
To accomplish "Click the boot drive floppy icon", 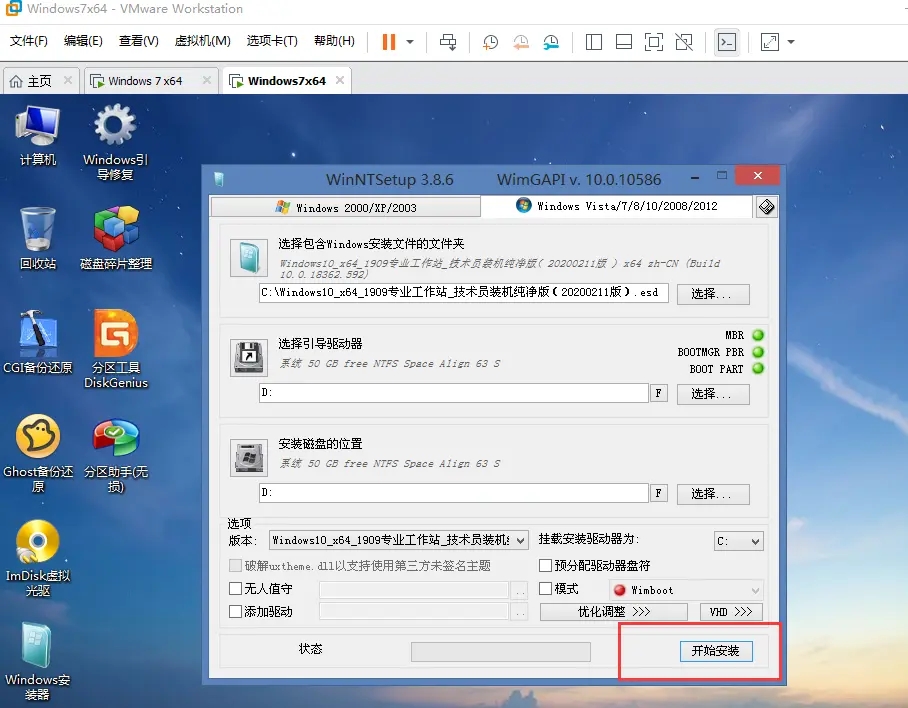I will (x=249, y=357).
